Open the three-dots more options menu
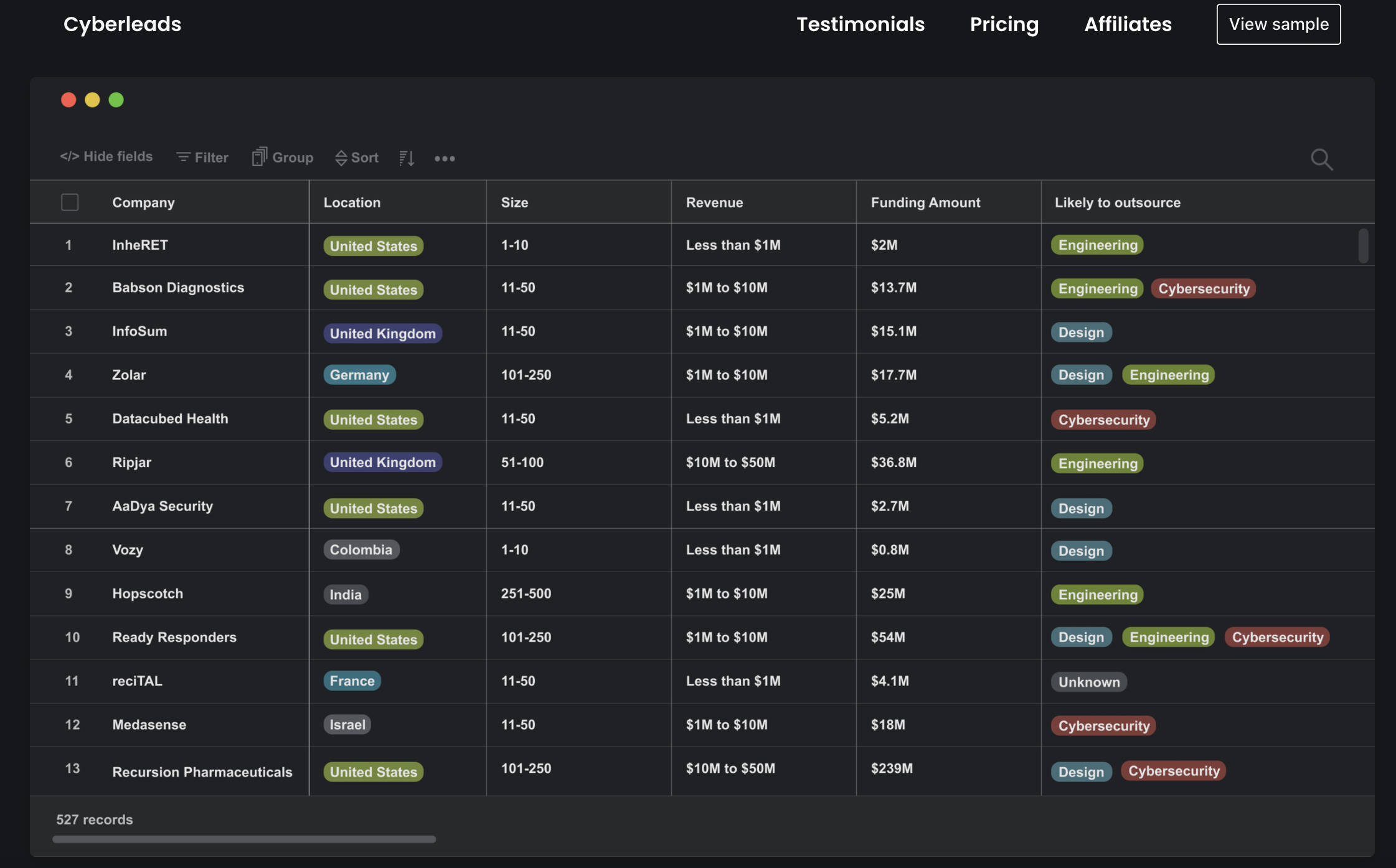Viewport: 1396px width, 868px height. point(445,159)
